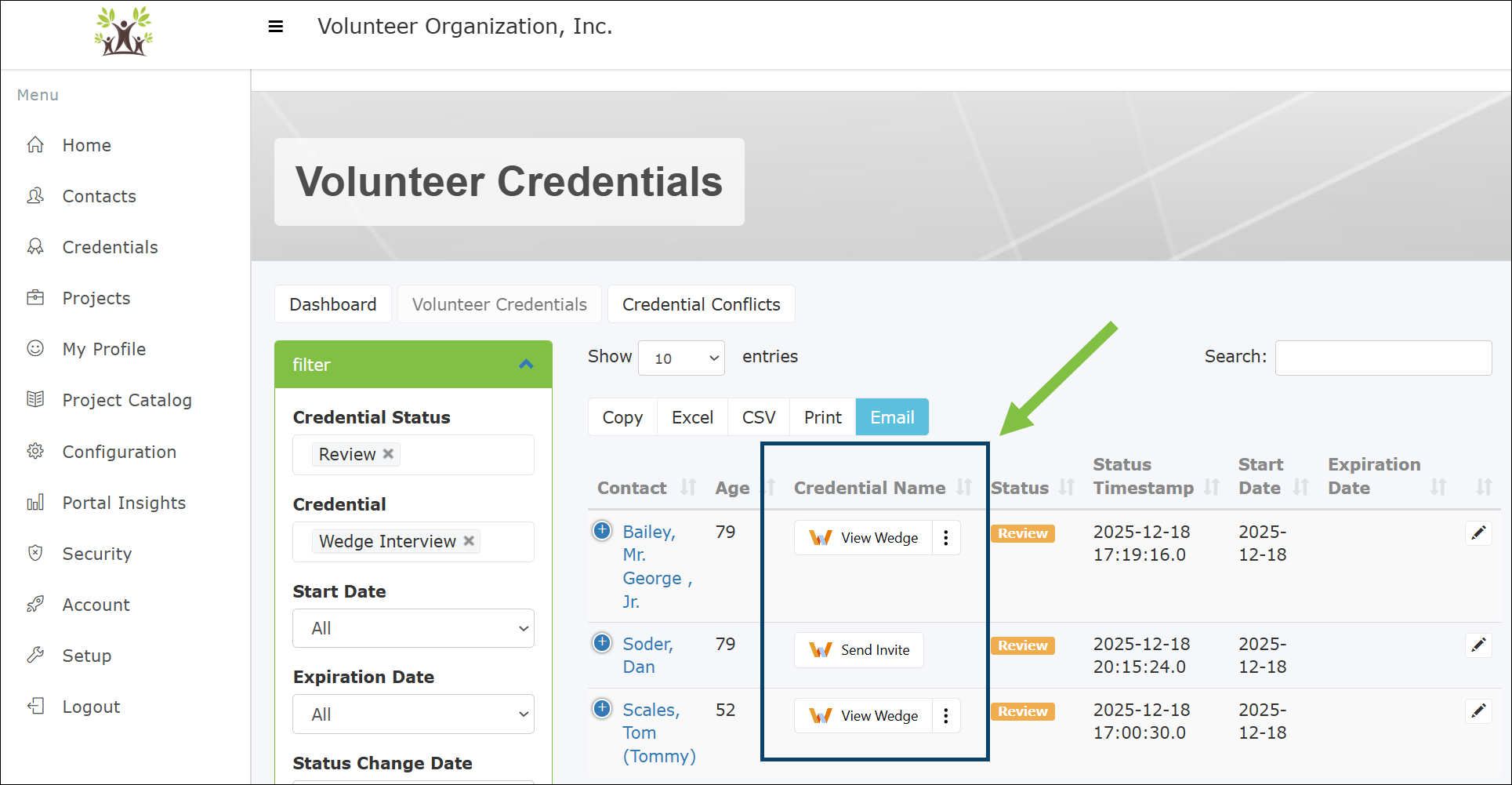Click the Credential filter box
1512x785 pixels.
pos(413,542)
